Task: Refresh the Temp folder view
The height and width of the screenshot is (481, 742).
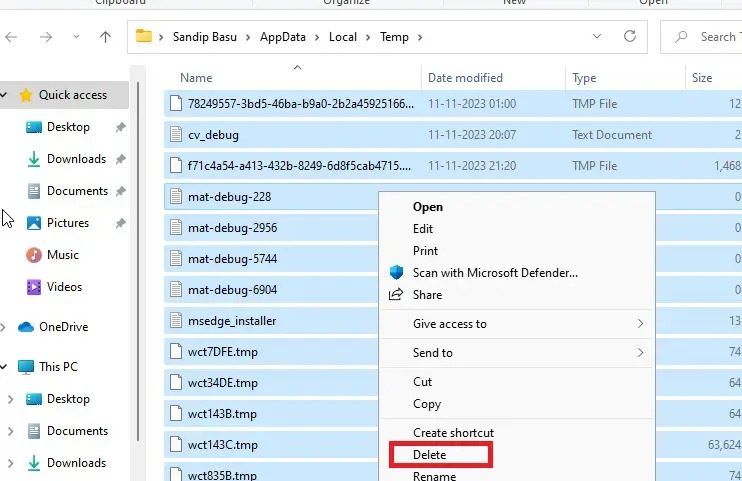Action: click(629, 36)
